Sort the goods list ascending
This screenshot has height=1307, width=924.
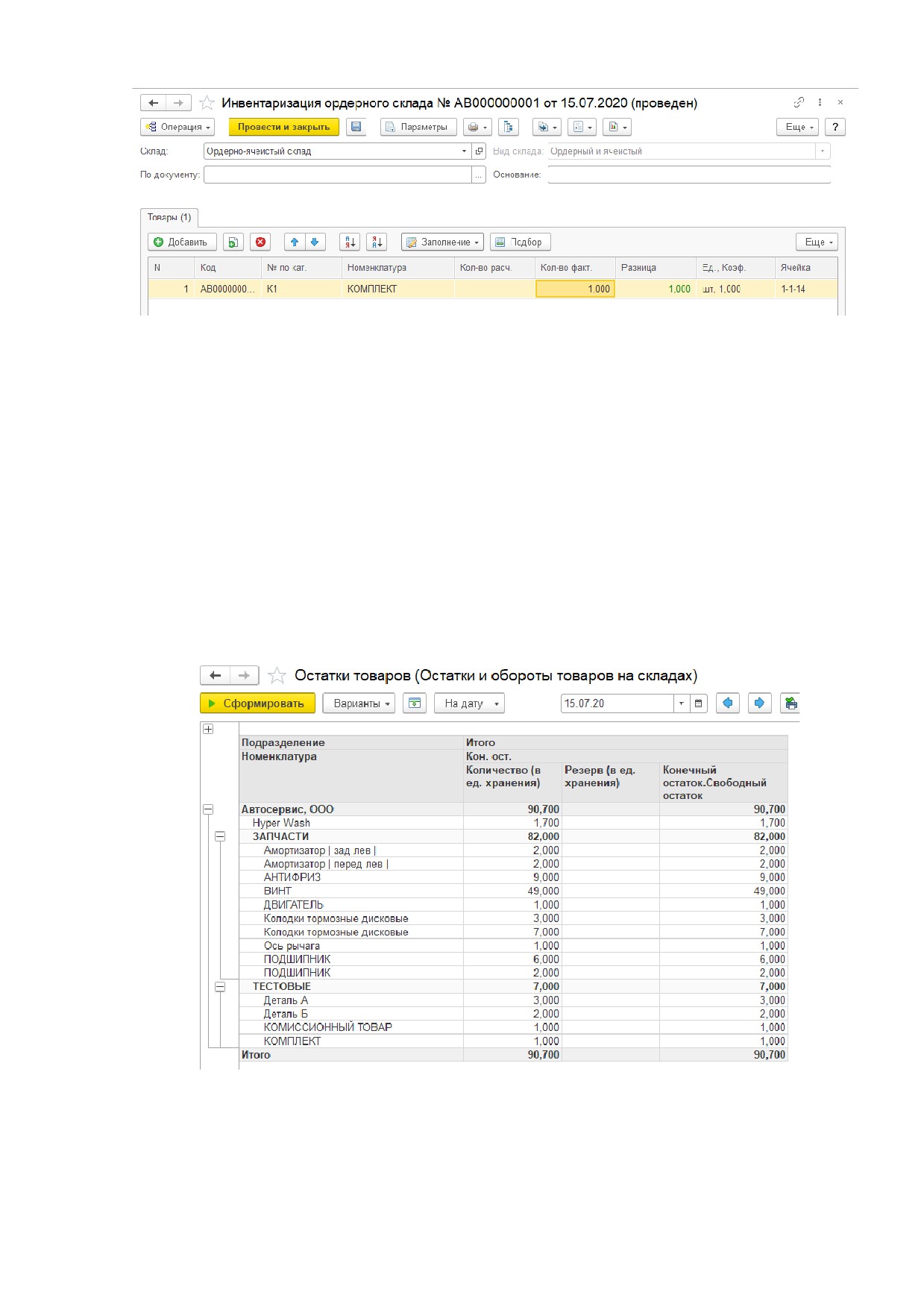(350, 242)
